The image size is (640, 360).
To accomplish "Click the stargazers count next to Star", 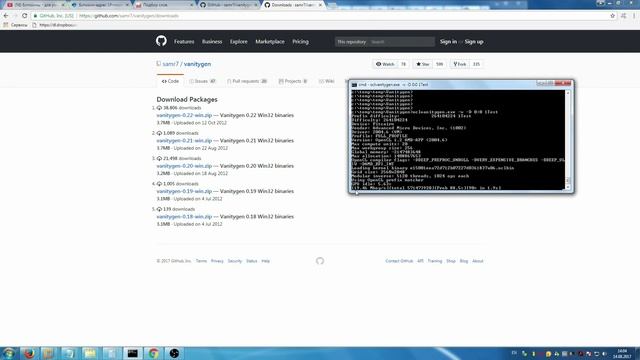I will (439, 64).
